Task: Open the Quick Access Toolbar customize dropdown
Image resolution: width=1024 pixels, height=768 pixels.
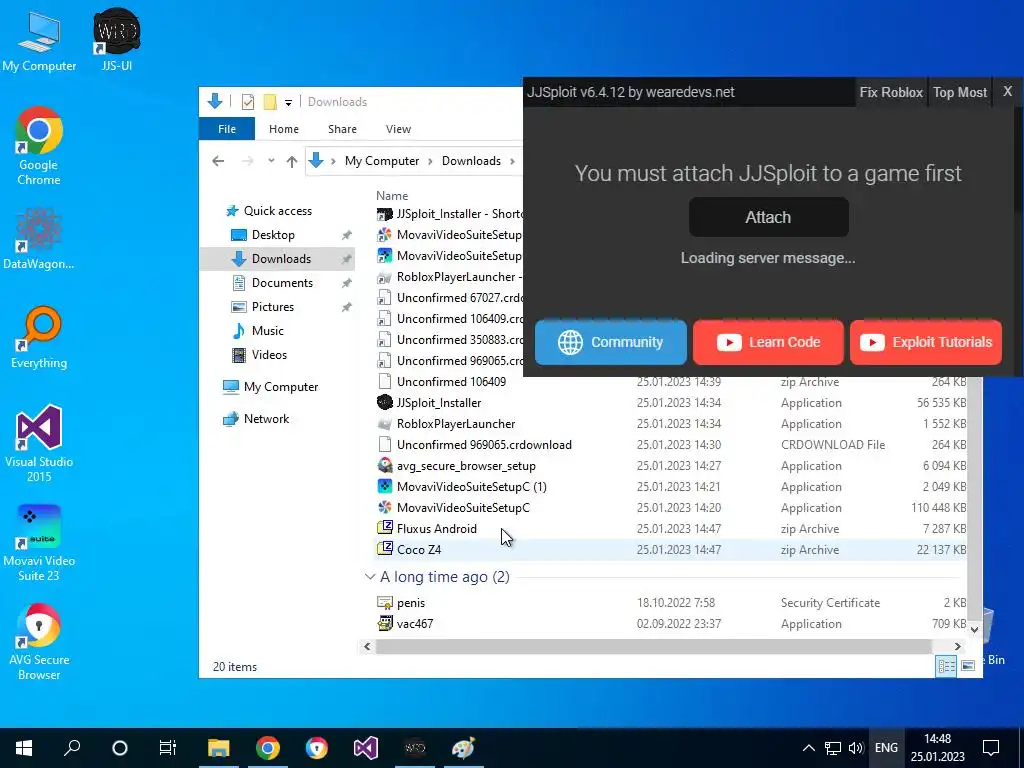Action: point(288,103)
